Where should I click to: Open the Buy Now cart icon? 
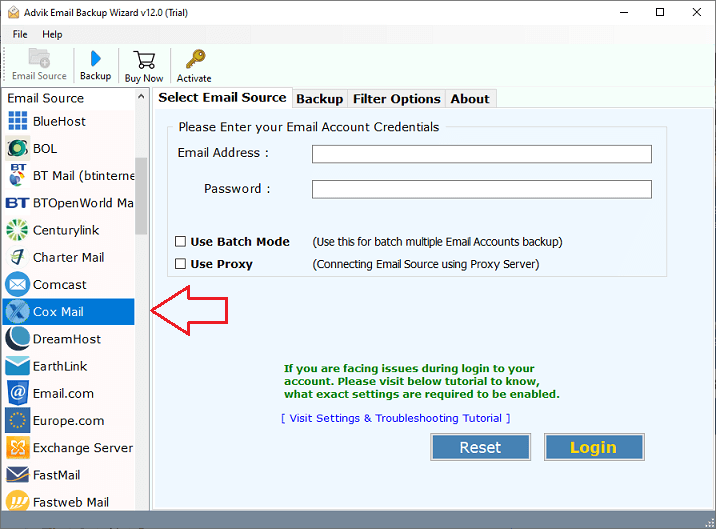click(144, 60)
